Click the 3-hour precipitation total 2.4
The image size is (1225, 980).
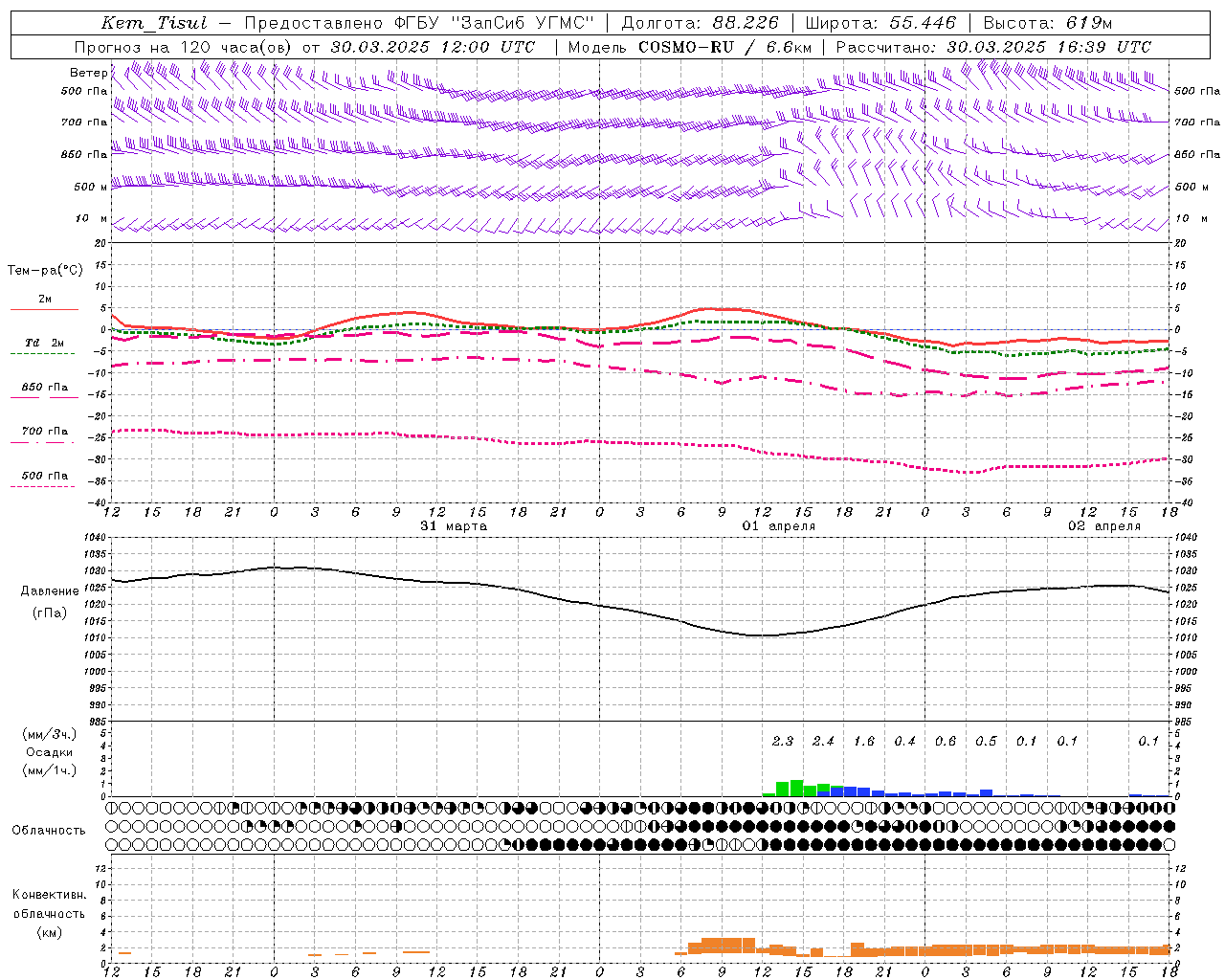point(823,741)
